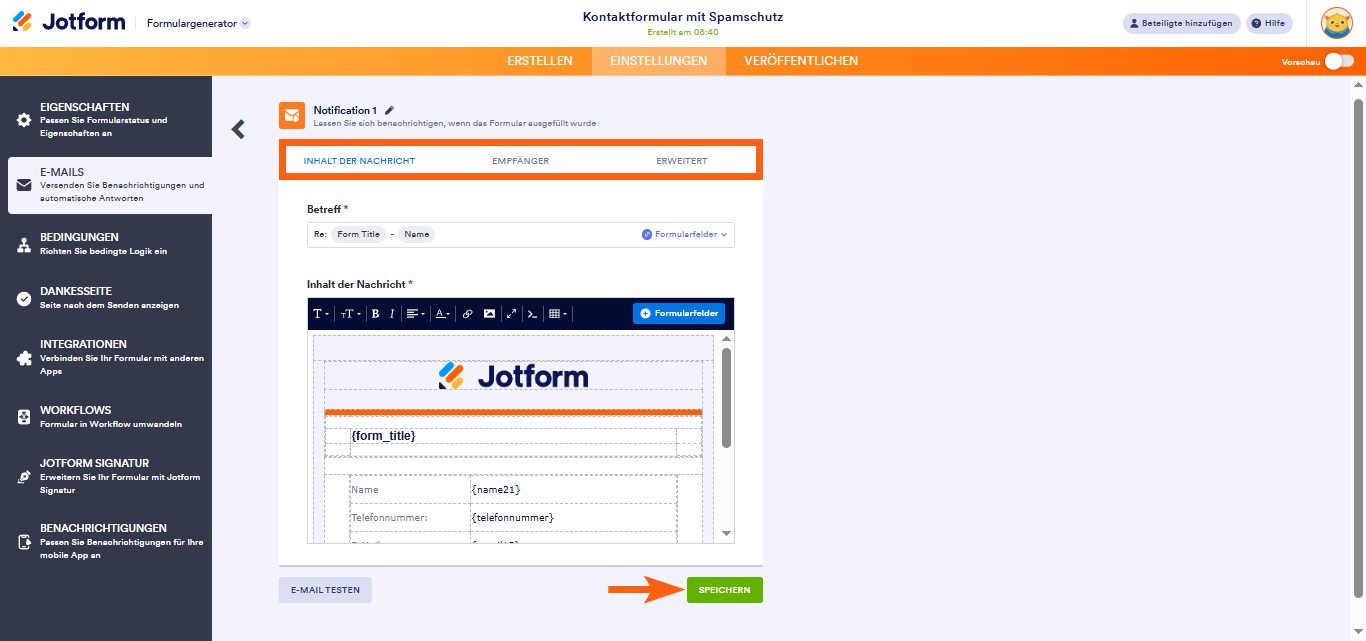Toggle italic formatting

tap(392, 314)
